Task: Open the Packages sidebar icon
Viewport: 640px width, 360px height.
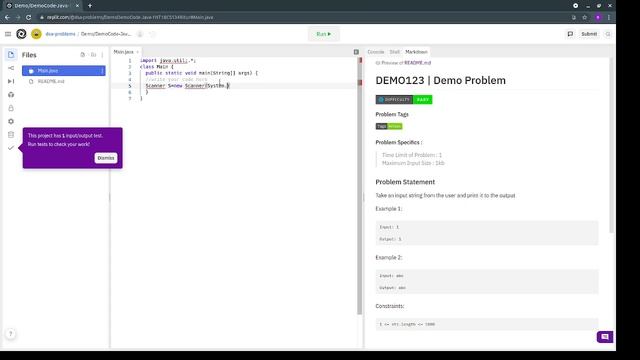Action: pos(11,95)
